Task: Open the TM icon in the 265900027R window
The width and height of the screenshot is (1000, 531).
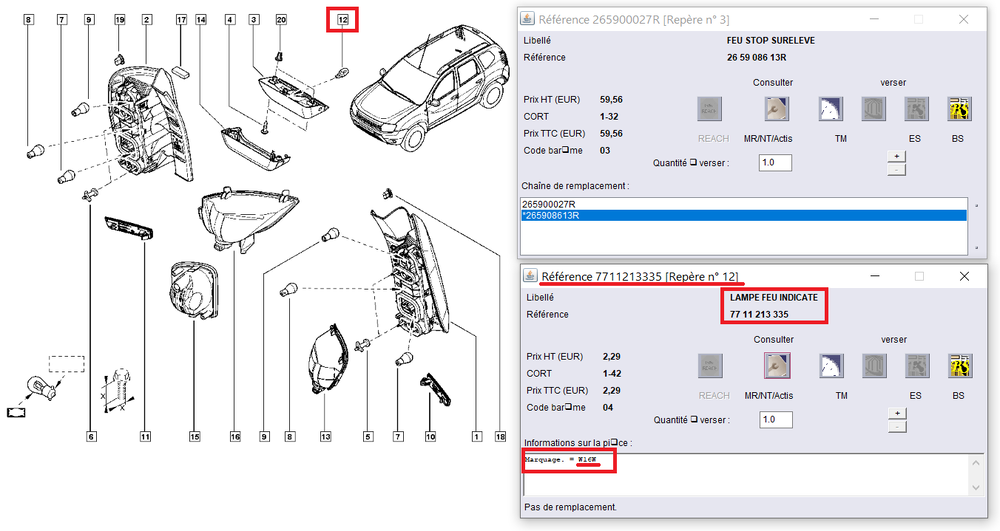Action: [831, 108]
